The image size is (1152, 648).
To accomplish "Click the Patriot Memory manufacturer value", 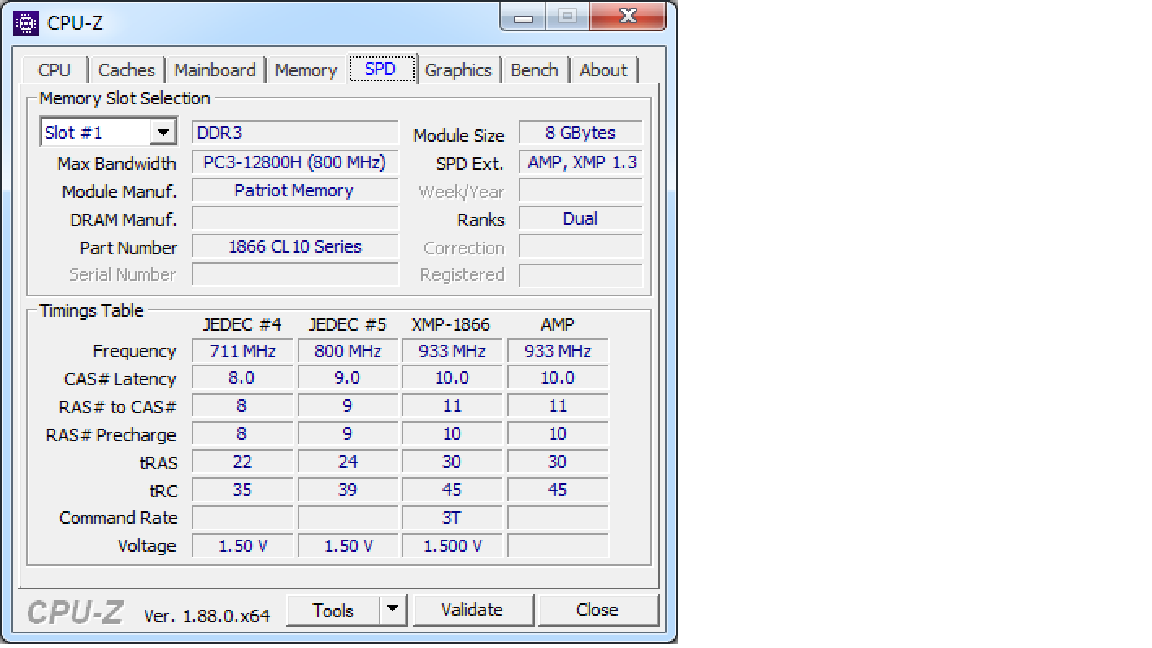I will (x=295, y=190).
